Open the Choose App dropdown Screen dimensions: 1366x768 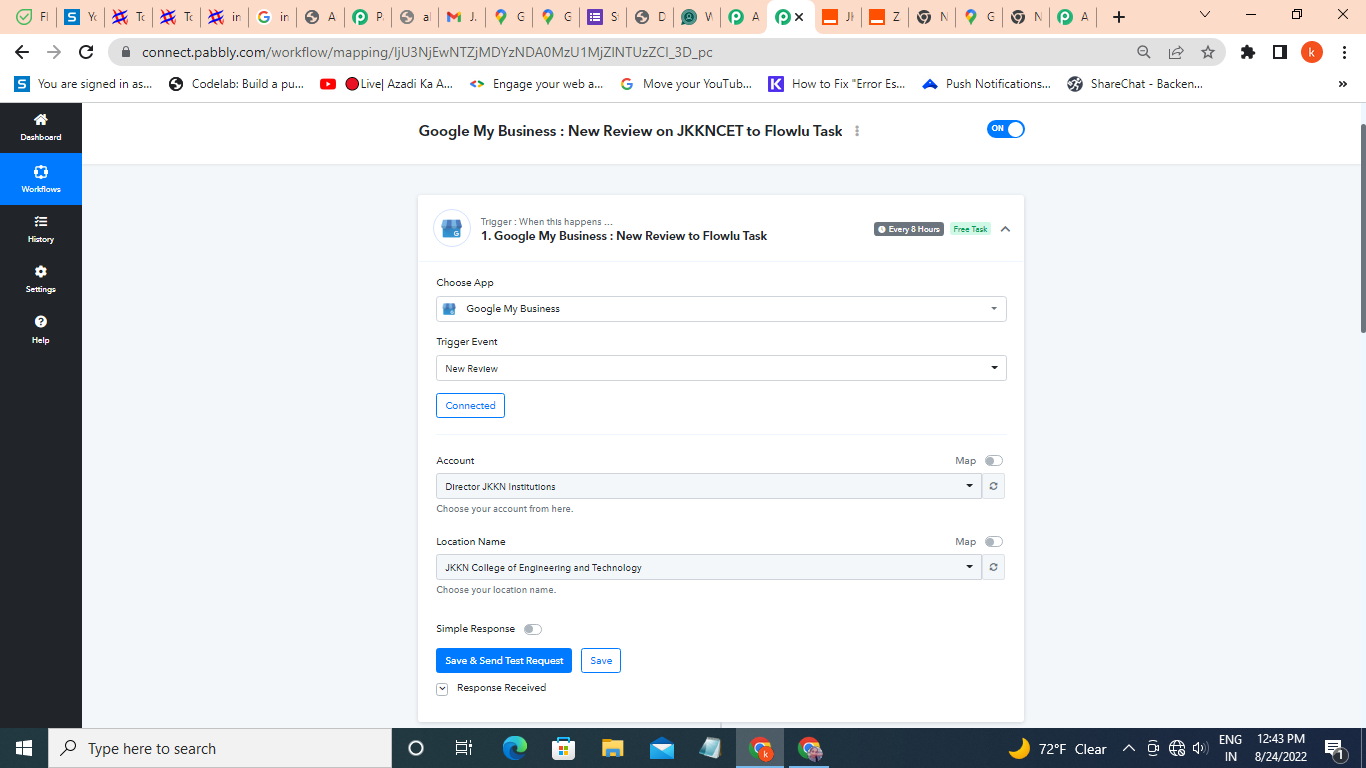tap(721, 309)
